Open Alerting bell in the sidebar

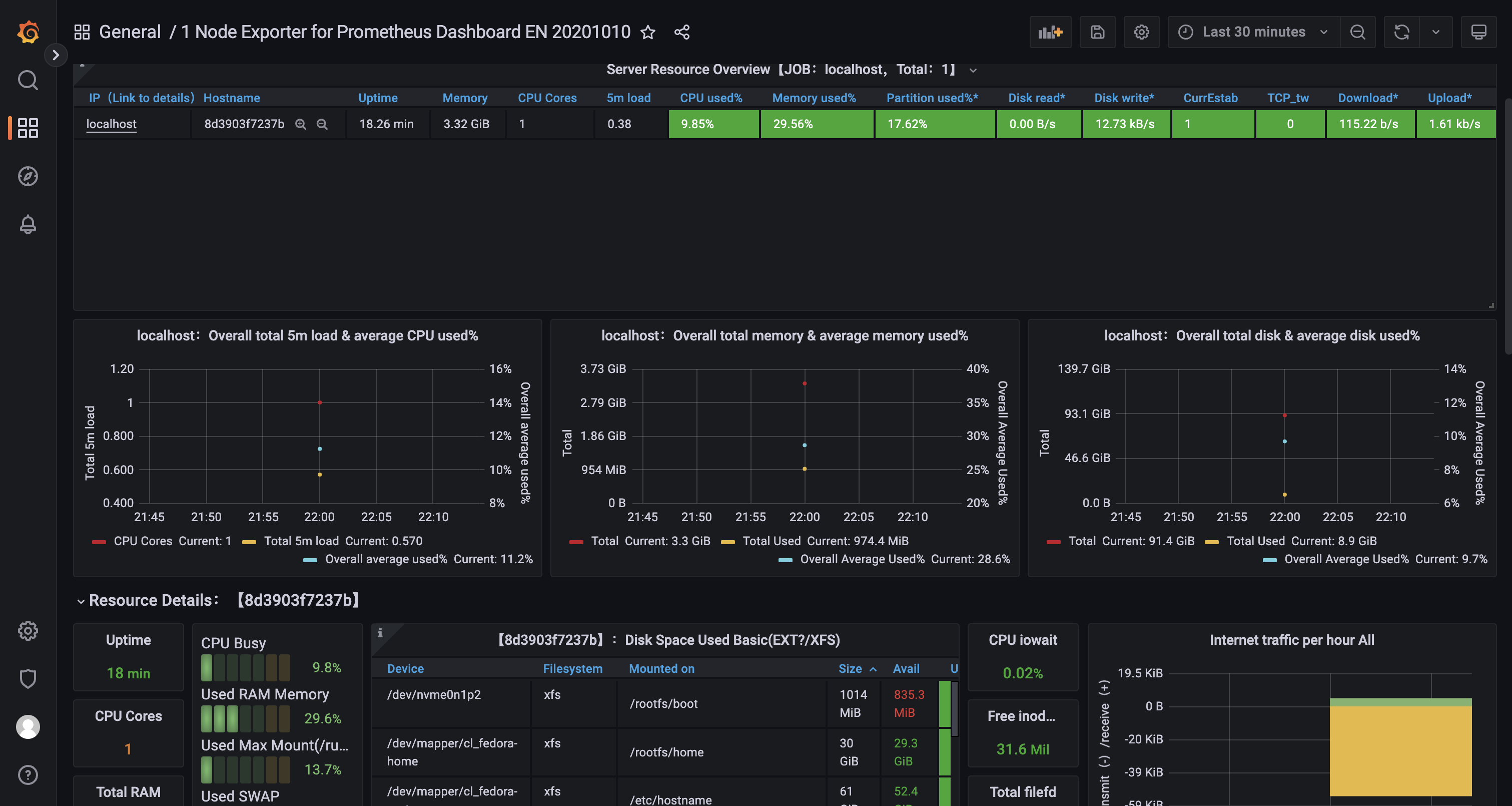(x=28, y=224)
